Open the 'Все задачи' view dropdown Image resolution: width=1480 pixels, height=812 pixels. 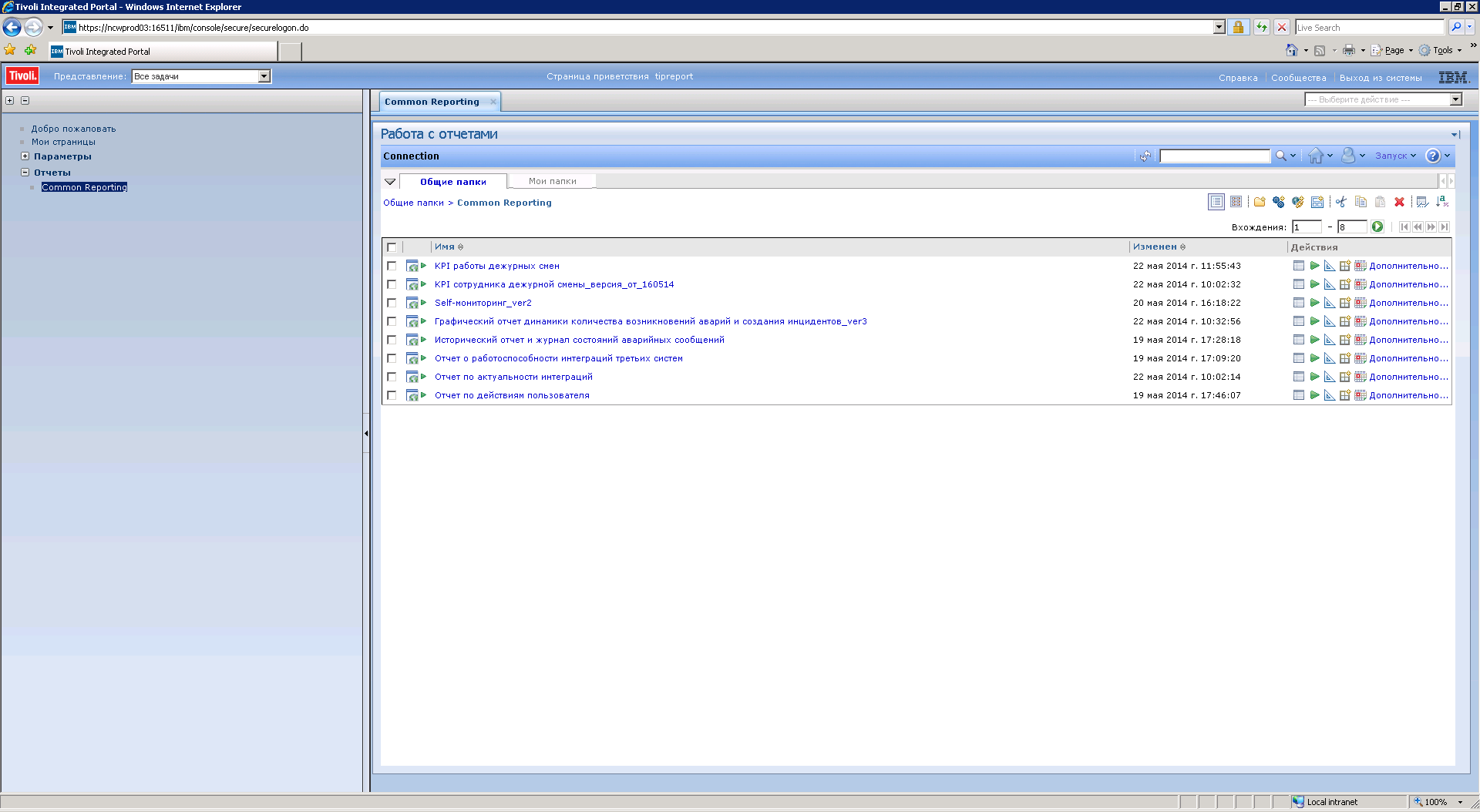pyautogui.click(x=201, y=76)
